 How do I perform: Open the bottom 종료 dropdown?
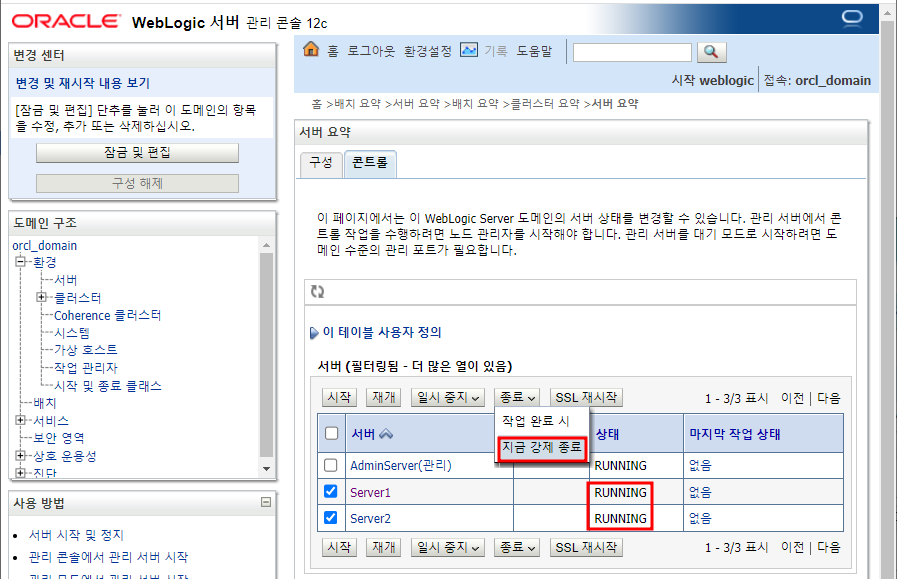pyautogui.click(x=517, y=548)
